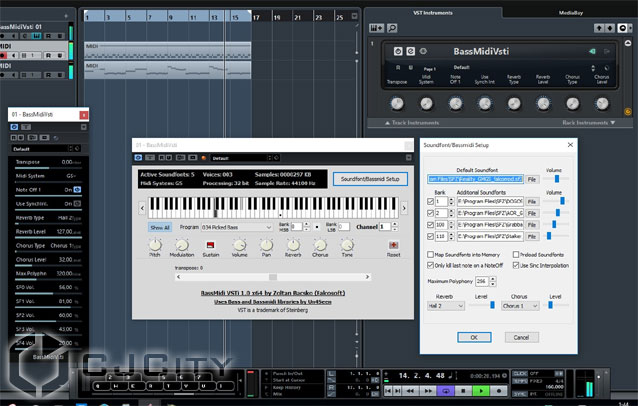Uncheck Only kill last note on a NoteOff

(x=430, y=265)
